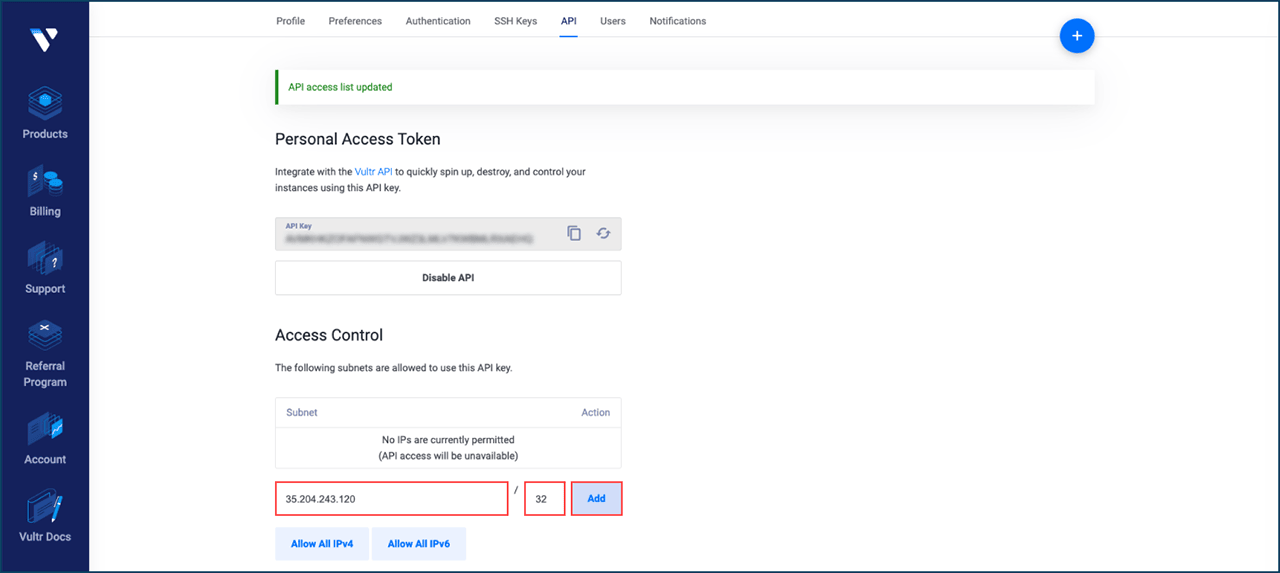Switch to the Profile tab

point(290,21)
